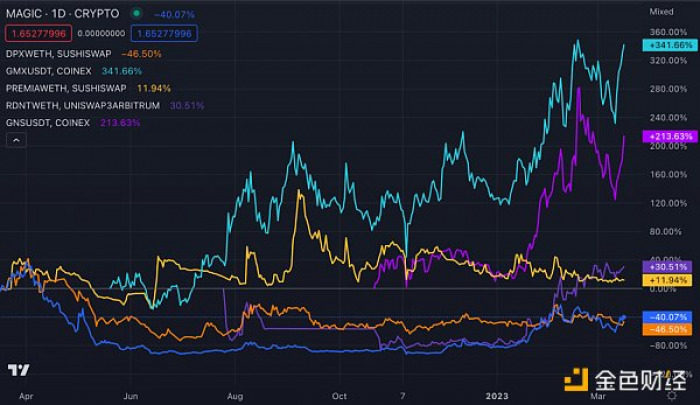This screenshot has height=405, width=700.
Task: Click the +213.63% magenta price label
Action: pos(669,136)
